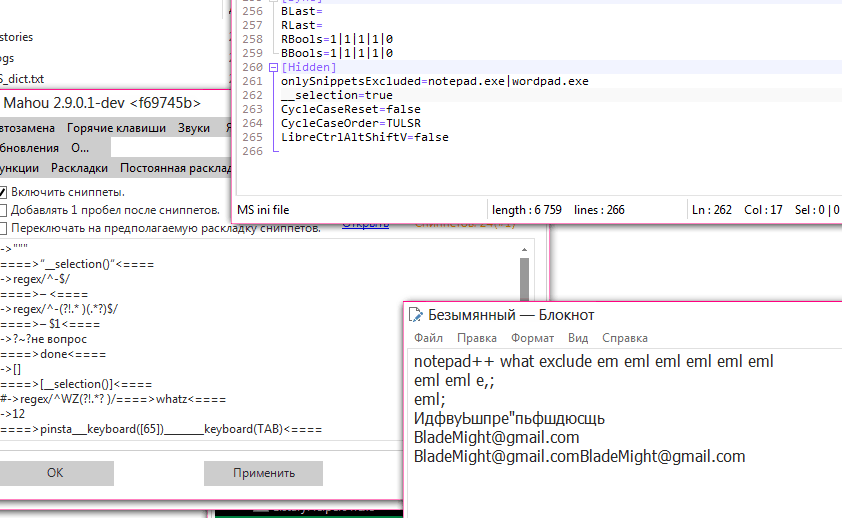The width and height of the screenshot is (842, 518).
Task: Click line 'BLast=' in the editor
Action: tap(301, 11)
